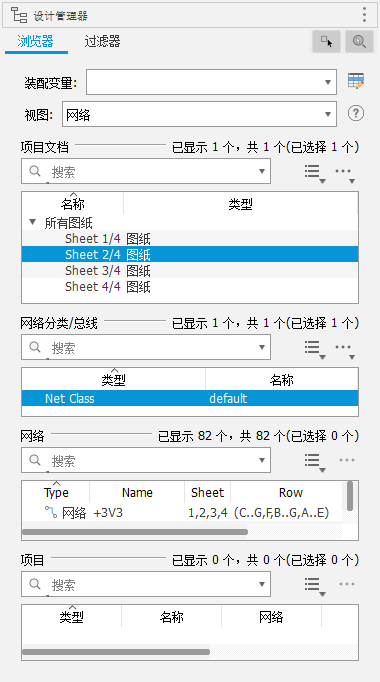Click the 1,2,3,4 sheet cell of +3V3
This screenshot has height=682, width=380.
tap(208, 513)
